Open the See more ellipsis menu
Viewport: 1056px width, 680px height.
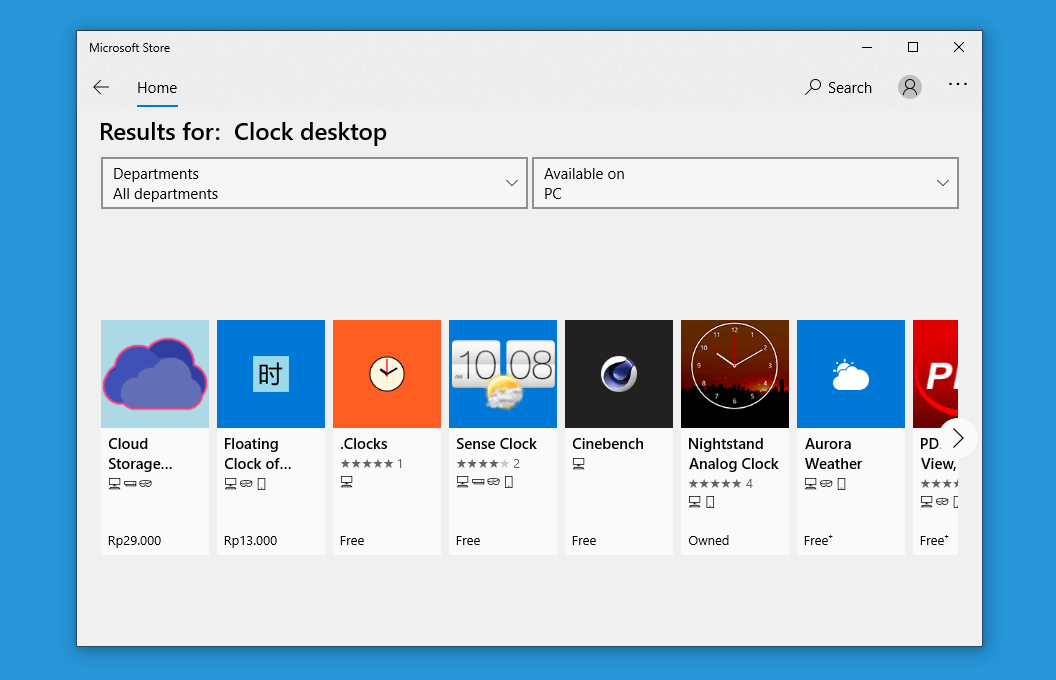pyautogui.click(x=958, y=85)
